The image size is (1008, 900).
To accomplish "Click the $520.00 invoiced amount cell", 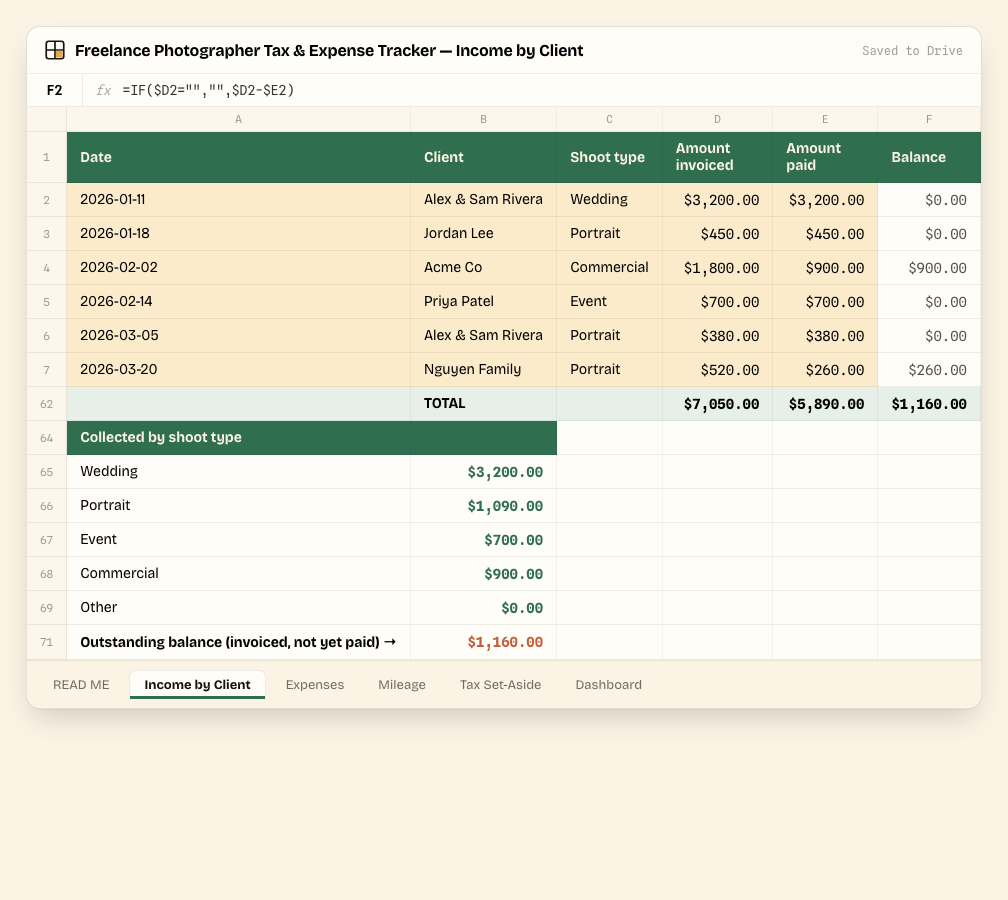I will 717,370.
